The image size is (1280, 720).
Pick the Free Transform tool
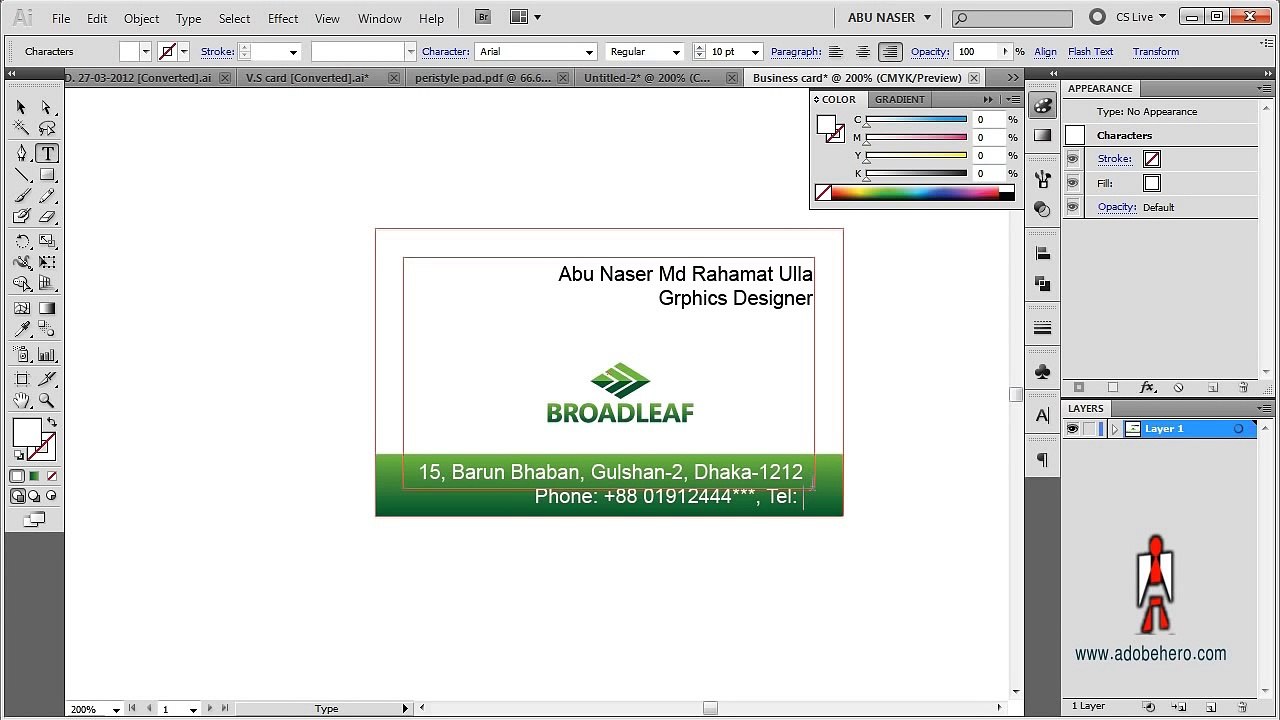[46, 263]
